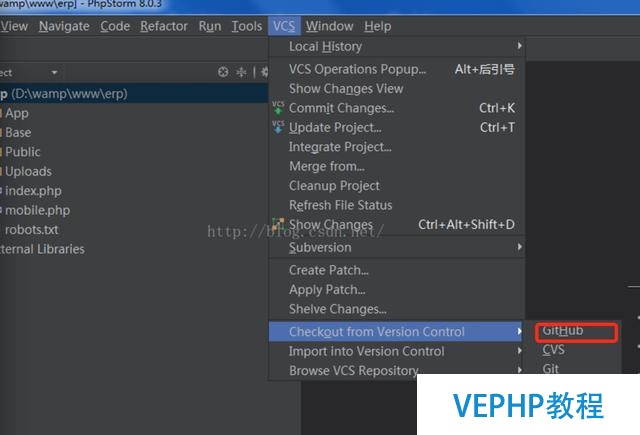This screenshot has height=435, width=640.
Task: Expand Import into Version Control submenu
Action: click(396, 351)
